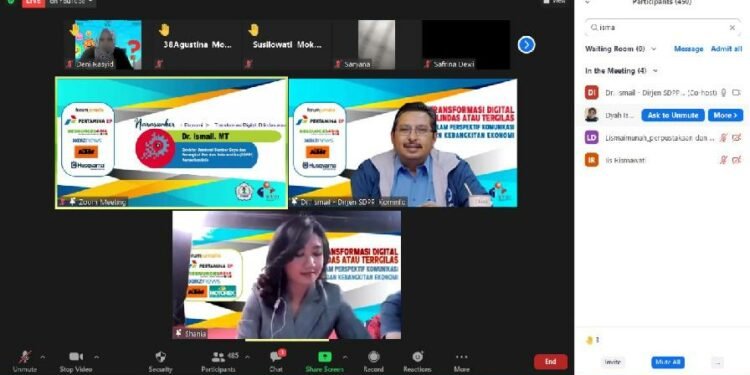Show next page of video thumbnails
Viewport: 750px width, 375px height.
click(526, 45)
